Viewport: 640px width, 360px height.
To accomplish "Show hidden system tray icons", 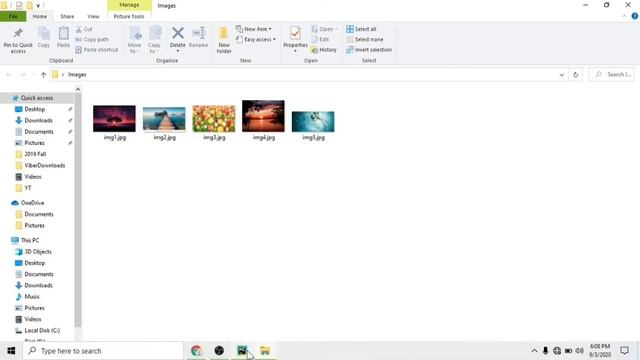I will click(x=534, y=351).
